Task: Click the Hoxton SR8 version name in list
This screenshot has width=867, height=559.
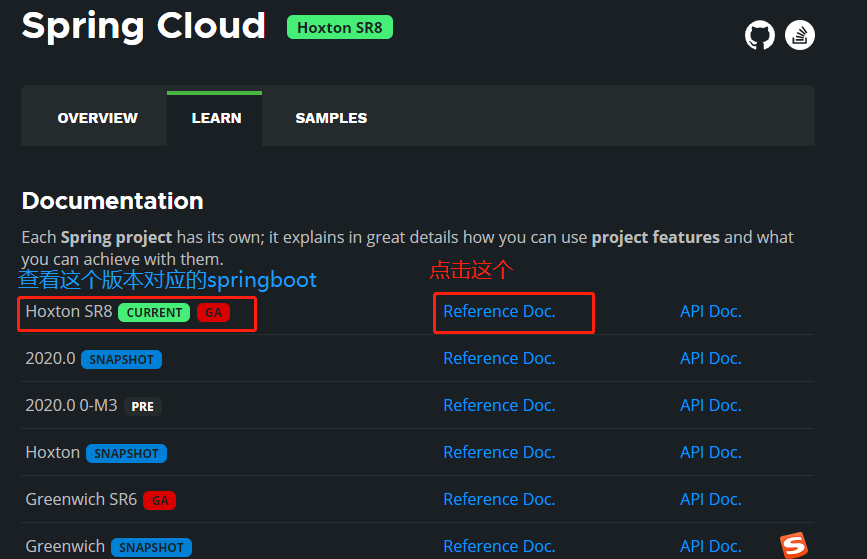Action: 69,311
